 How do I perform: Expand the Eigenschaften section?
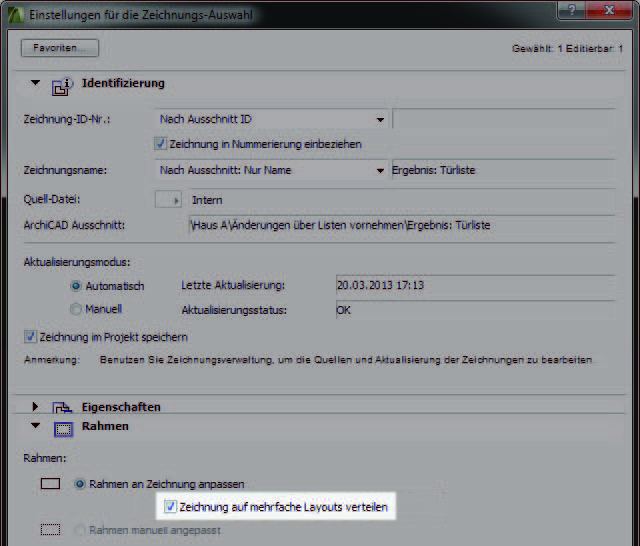[36, 406]
